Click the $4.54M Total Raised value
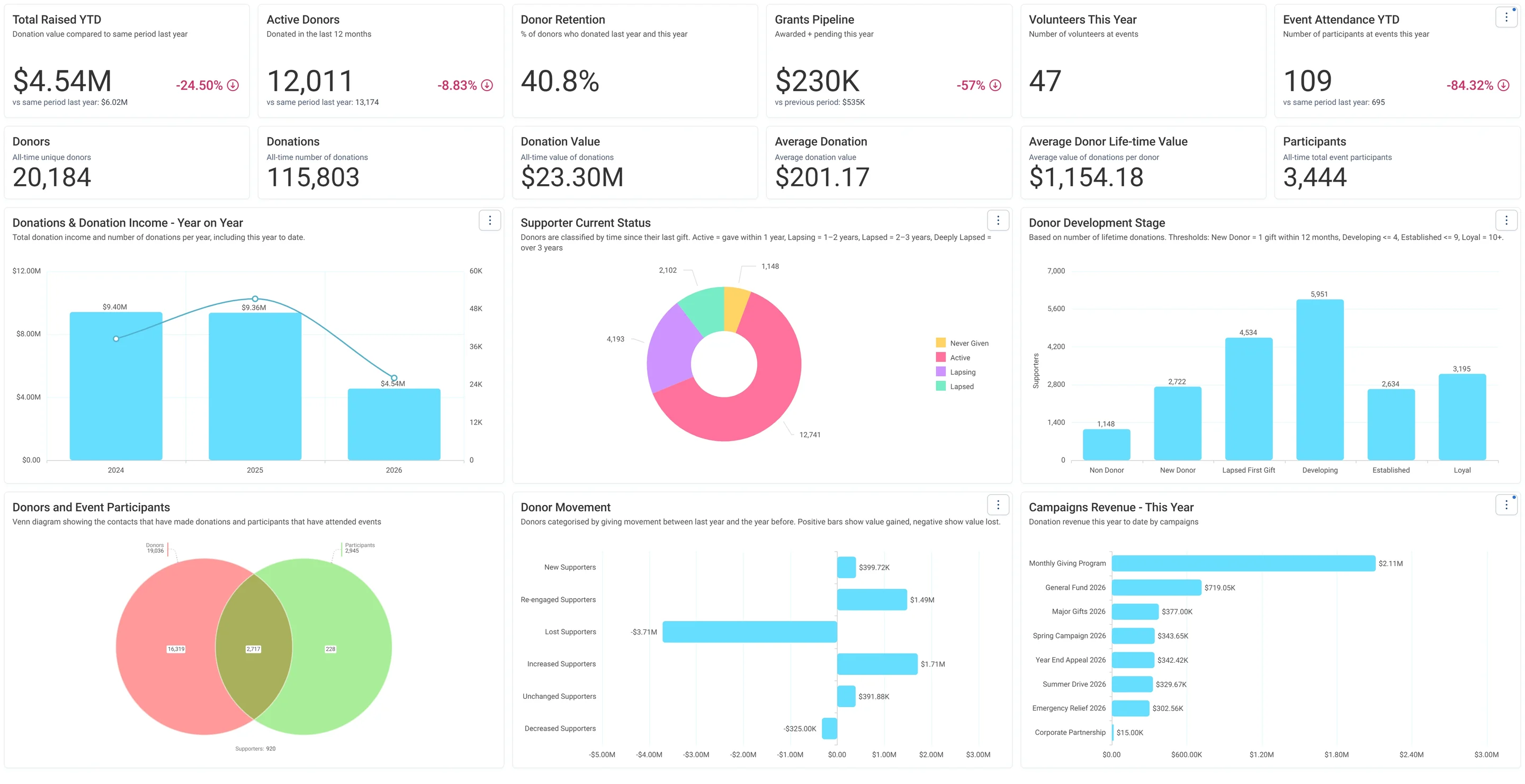Image resolution: width=1525 pixels, height=784 pixels. pos(62,81)
